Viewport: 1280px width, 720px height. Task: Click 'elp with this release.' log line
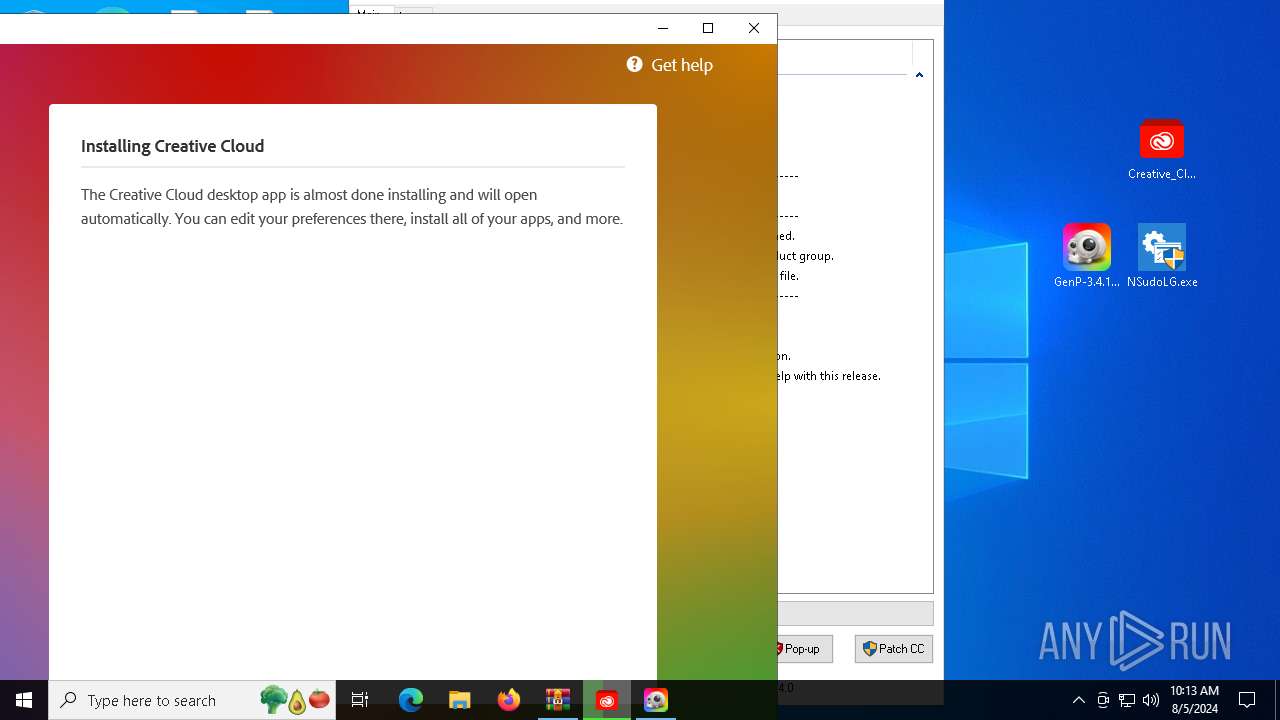pyautogui.click(x=830, y=376)
